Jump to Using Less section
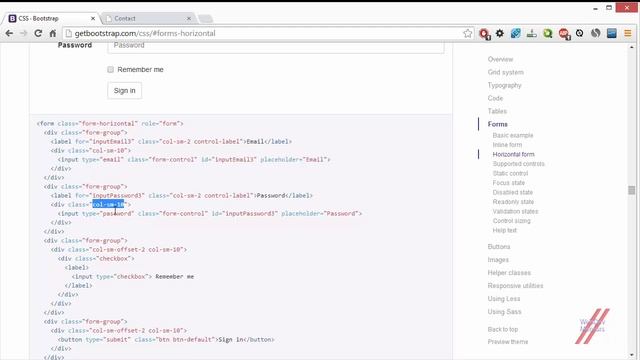Viewport: 640px width, 360px height. click(x=504, y=299)
